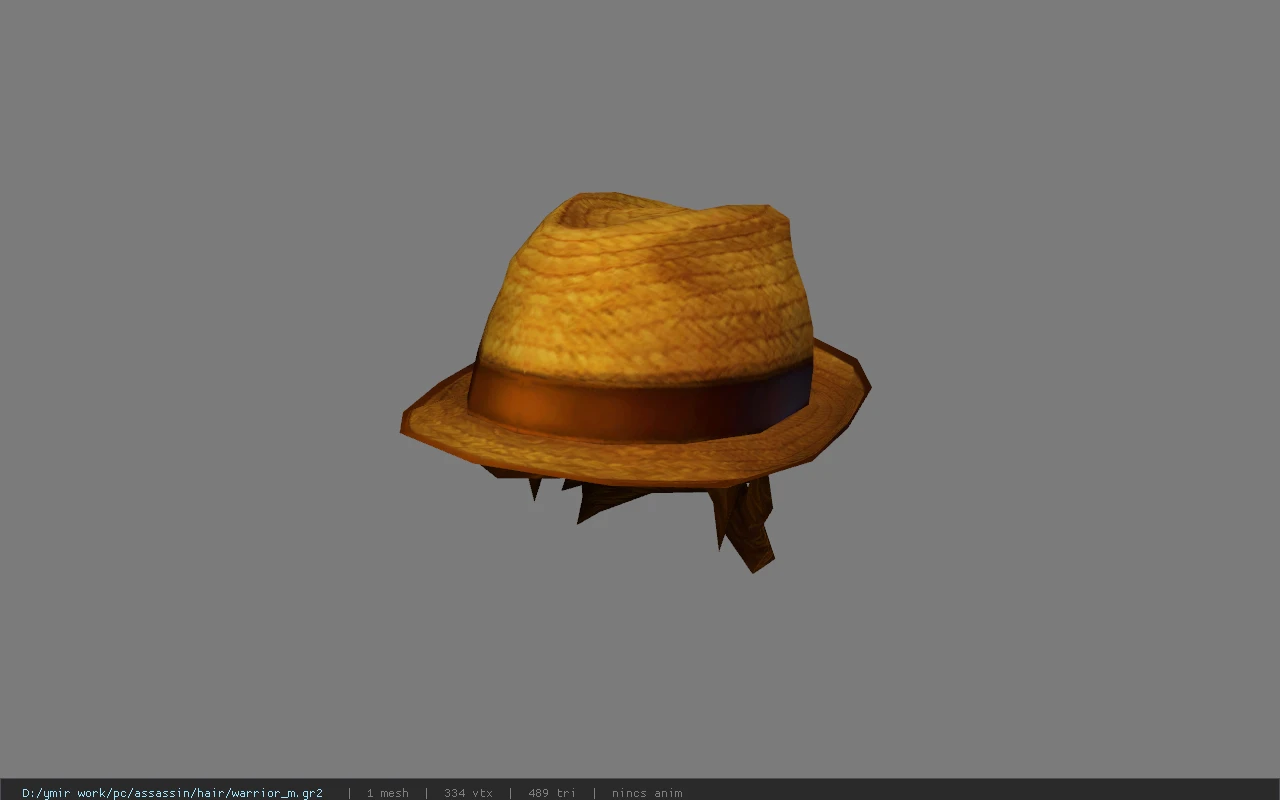
Task: Click the file path warrior_m.gr2 in status bar
Action: tap(172, 793)
